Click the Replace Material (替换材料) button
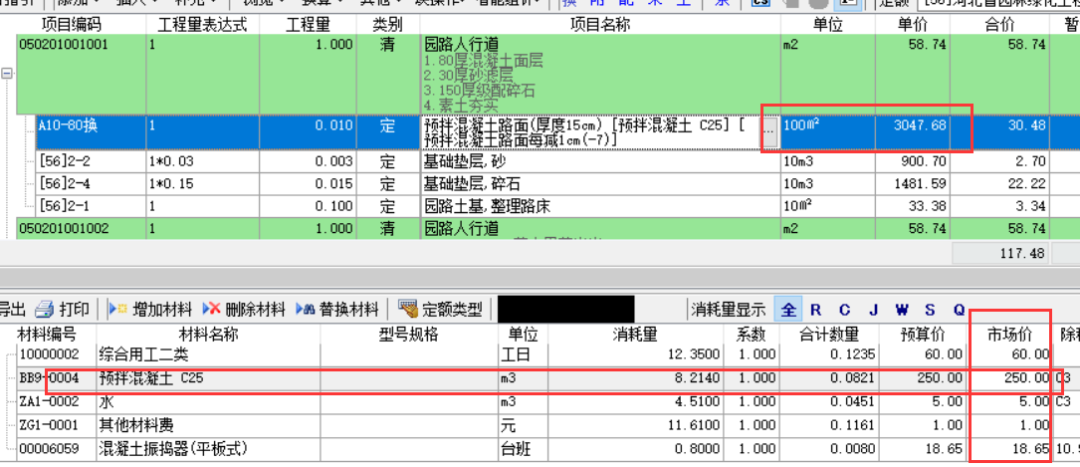This screenshot has width=1080, height=467. tap(338, 308)
